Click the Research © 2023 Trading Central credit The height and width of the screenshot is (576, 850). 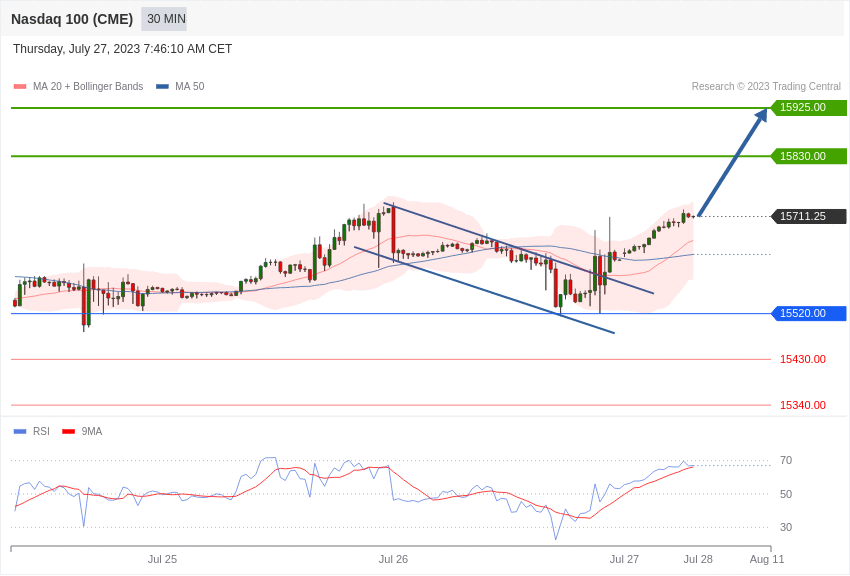pyautogui.click(x=766, y=87)
